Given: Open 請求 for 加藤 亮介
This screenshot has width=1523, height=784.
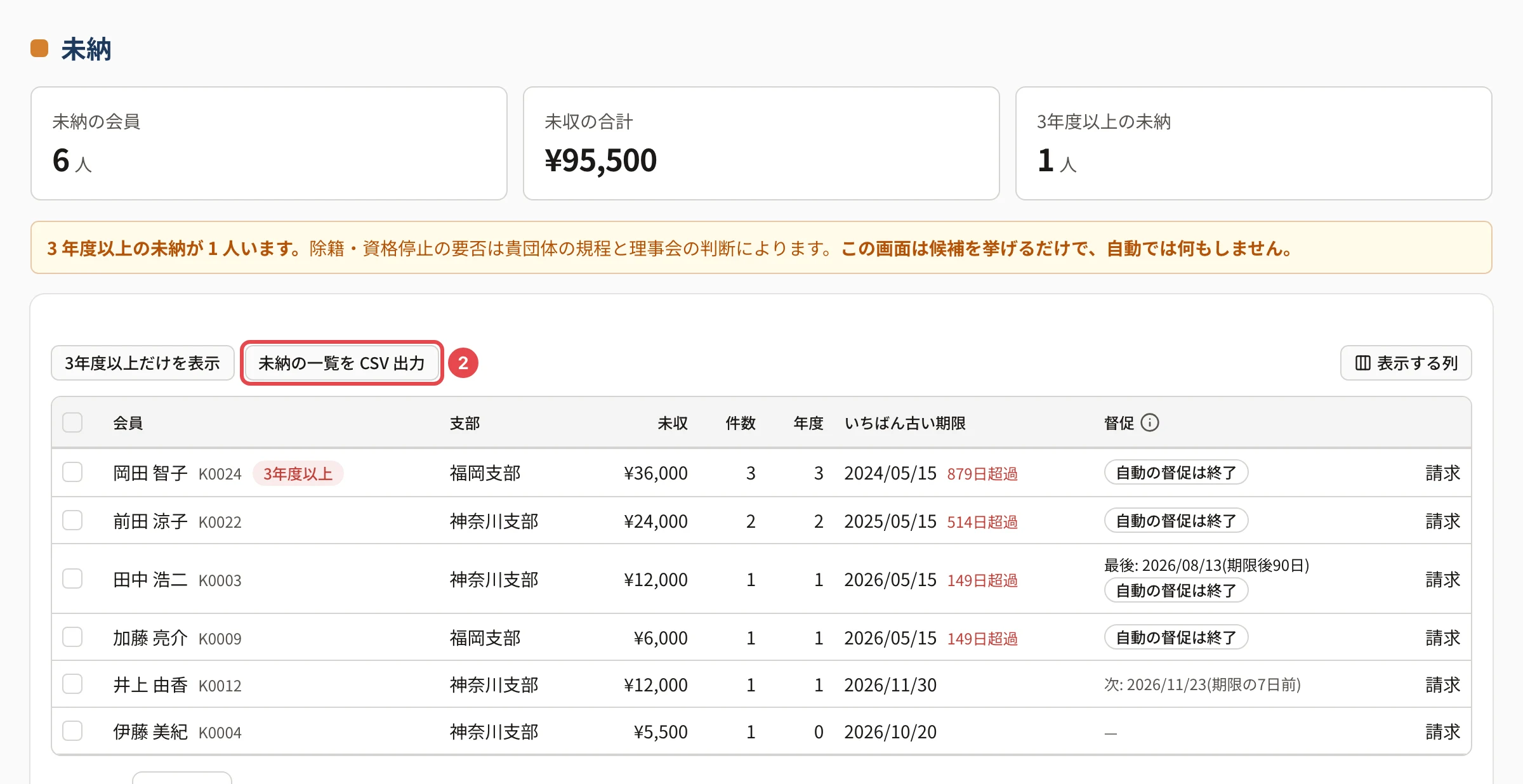Looking at the screenshot, I should point(1442,638).
